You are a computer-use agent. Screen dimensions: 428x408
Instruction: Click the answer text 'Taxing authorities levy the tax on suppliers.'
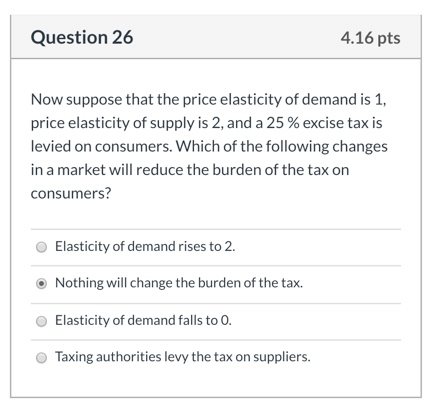183,357
